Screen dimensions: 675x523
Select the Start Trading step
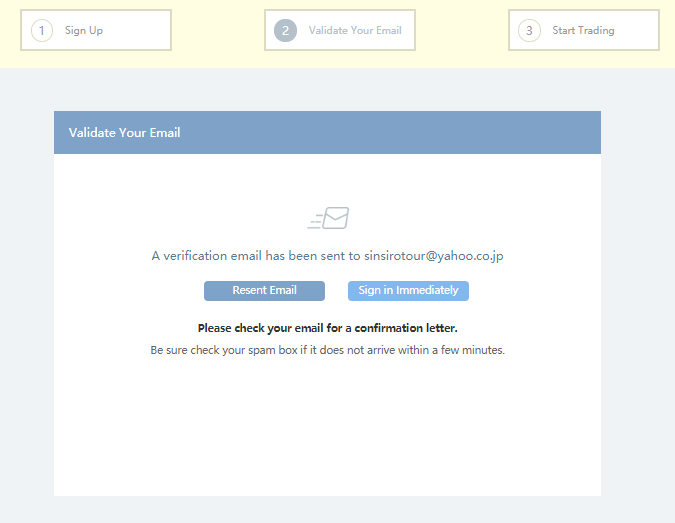(584, 30)
